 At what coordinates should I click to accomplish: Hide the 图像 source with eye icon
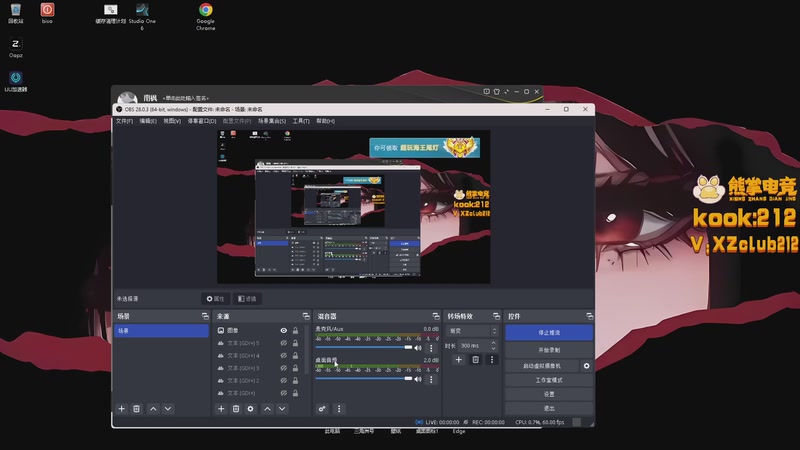284,331
